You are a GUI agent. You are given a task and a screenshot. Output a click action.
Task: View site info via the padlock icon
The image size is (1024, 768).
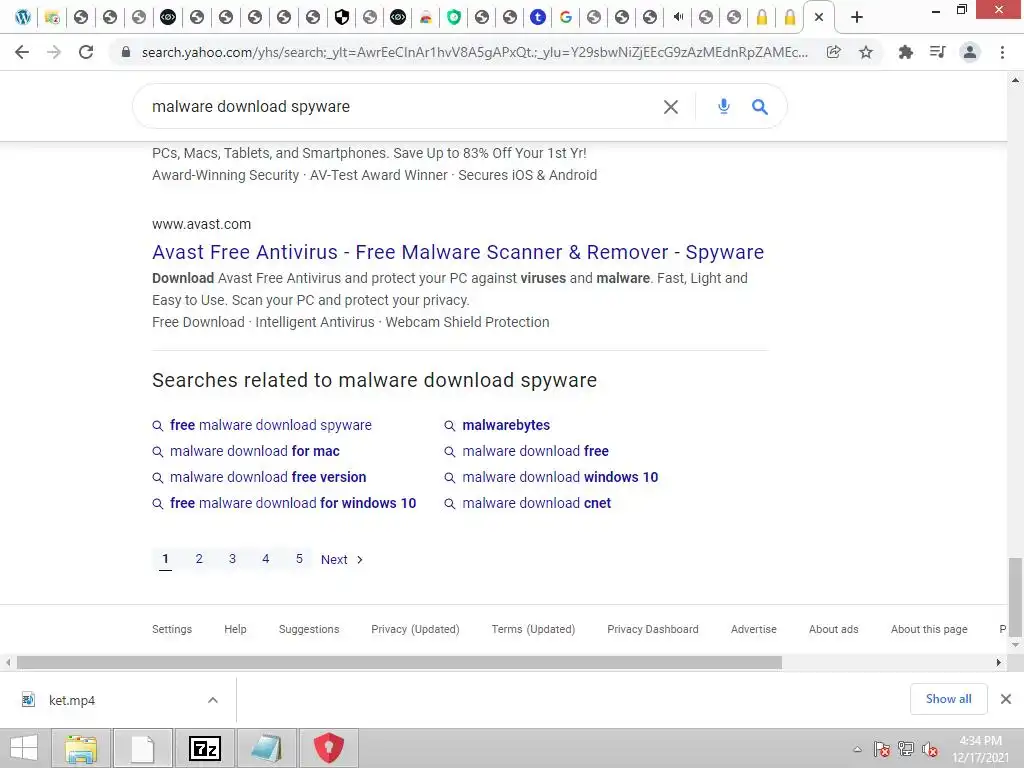(126, 52)
